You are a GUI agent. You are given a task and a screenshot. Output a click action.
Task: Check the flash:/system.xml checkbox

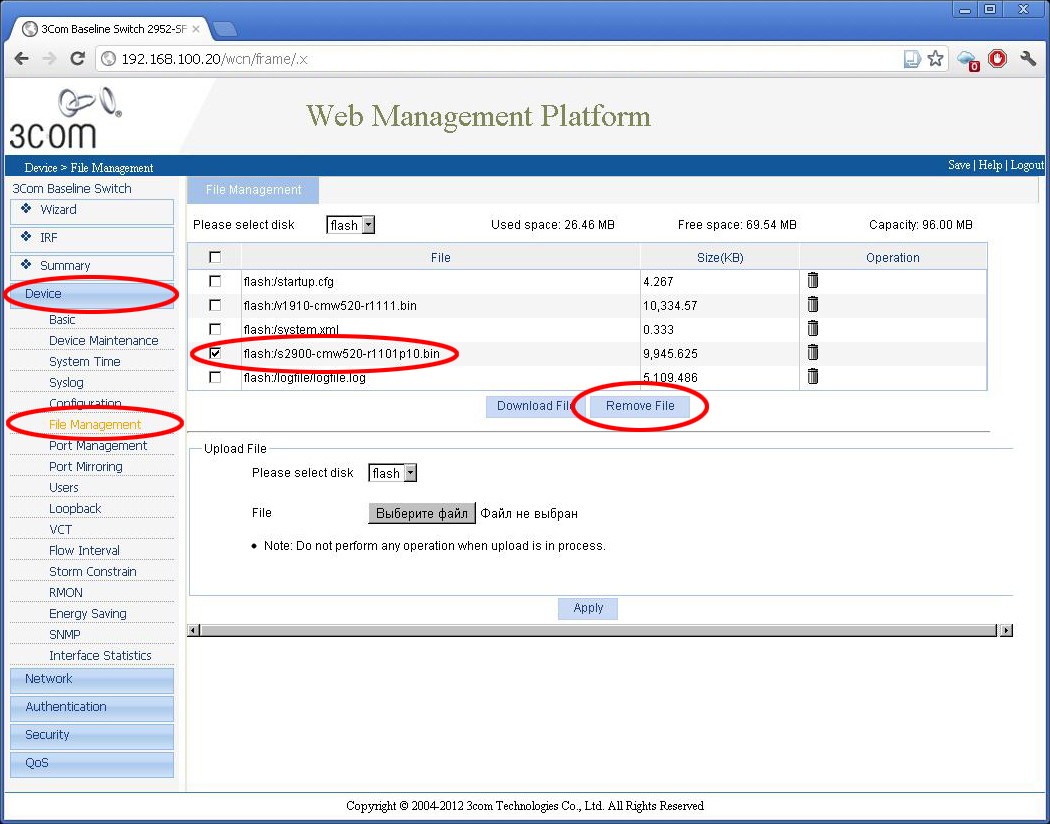[215, 329]
